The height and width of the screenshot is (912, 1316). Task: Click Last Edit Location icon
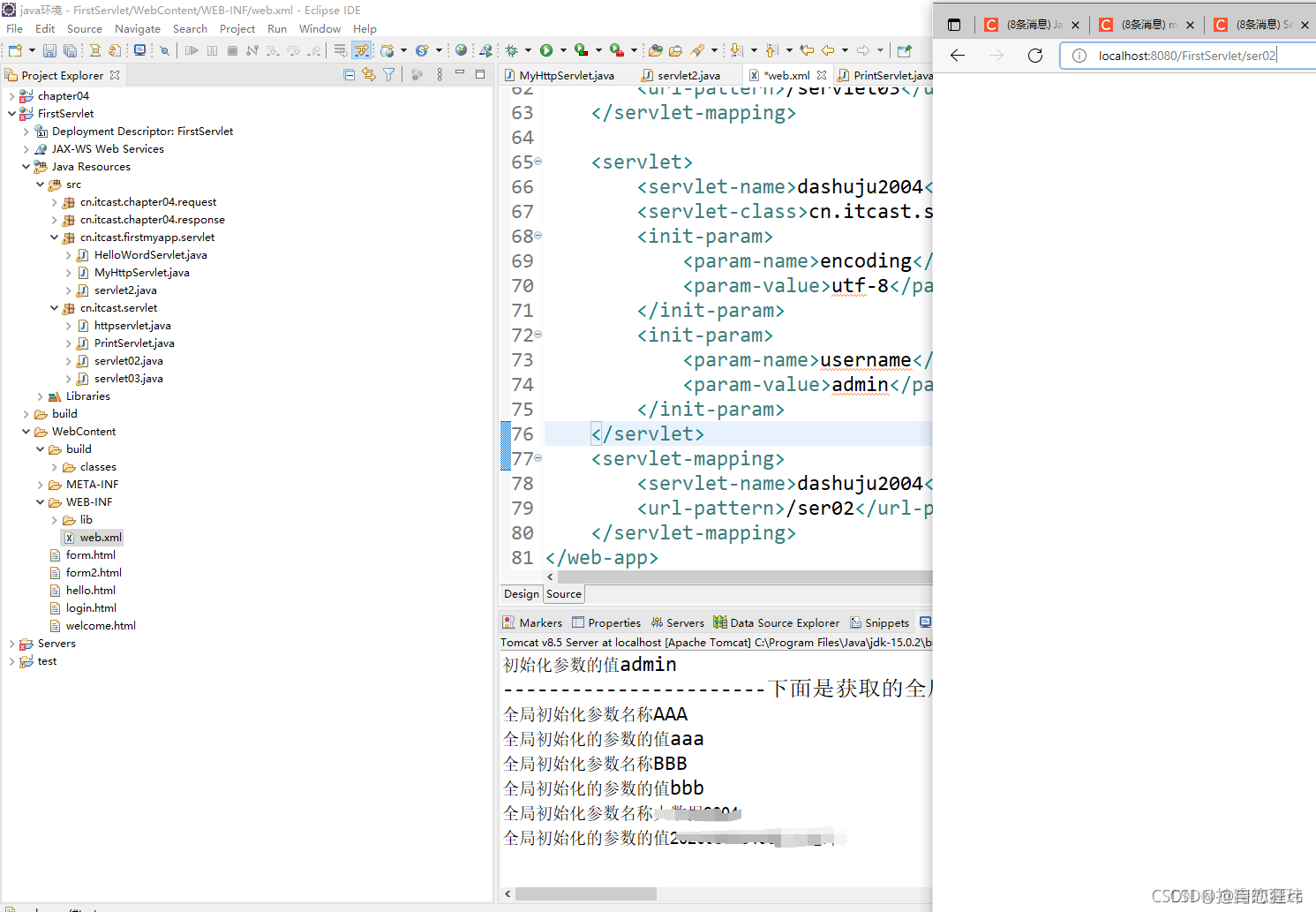(x=807, y=50)
